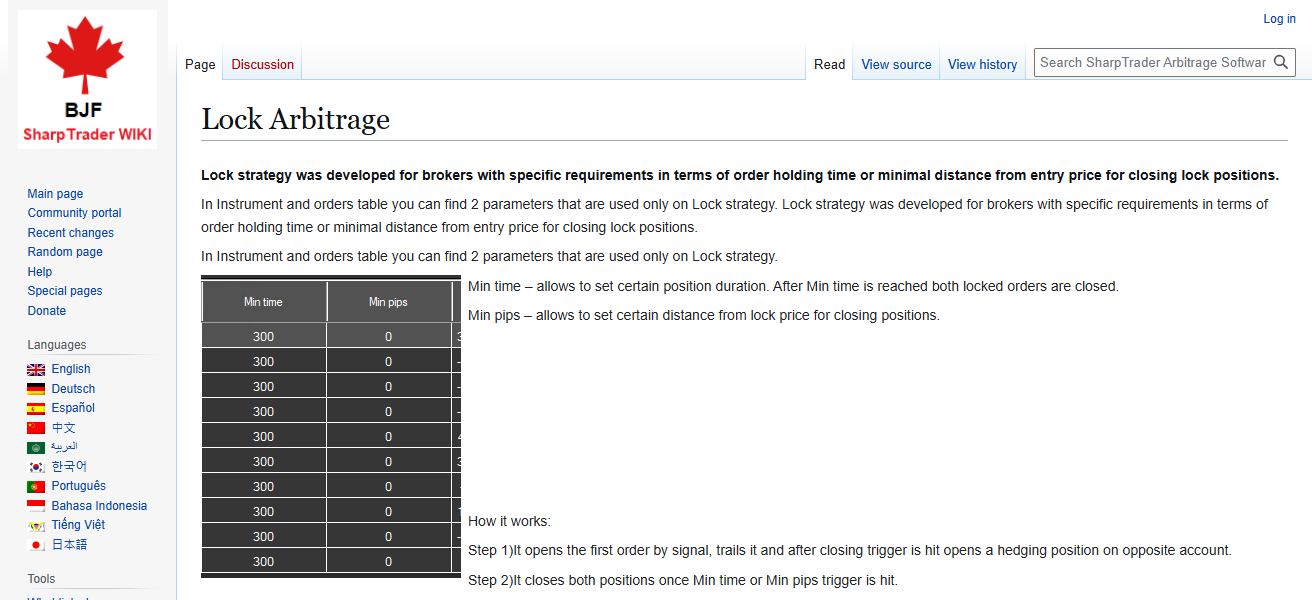This screenshot has width=1312, height=600.
Task: Select the English language flag icon
Action: [35, 368]
